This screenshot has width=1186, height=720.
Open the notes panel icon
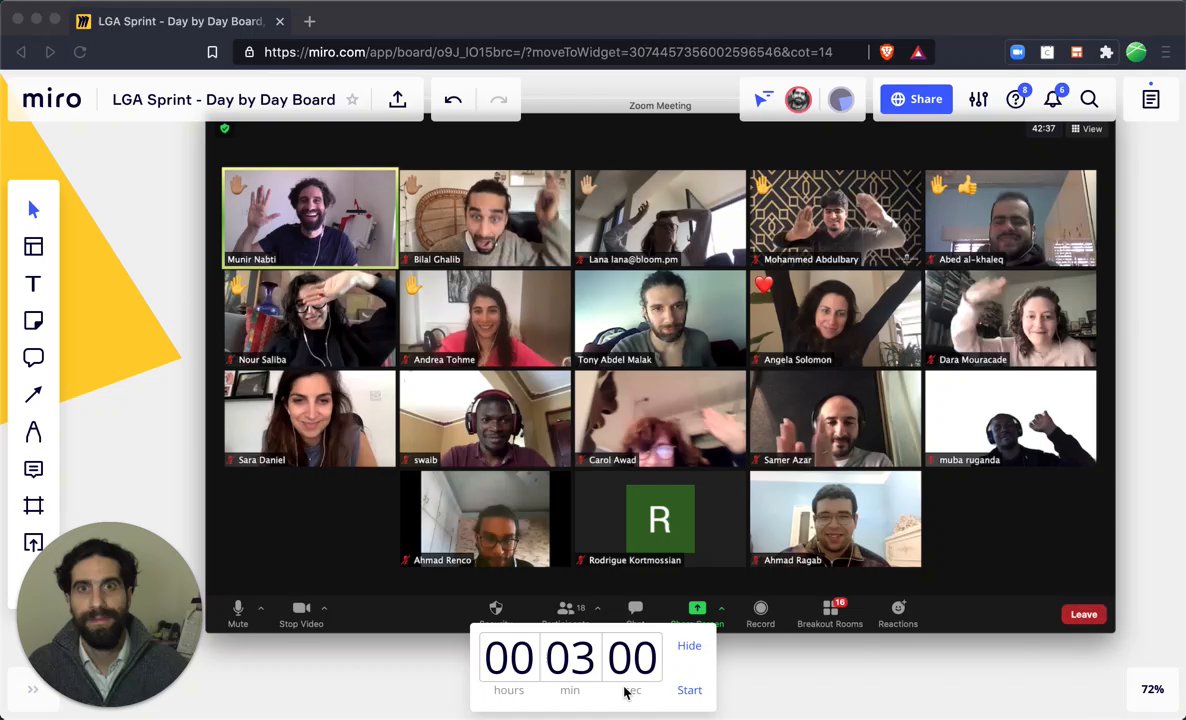point(1150,98)
